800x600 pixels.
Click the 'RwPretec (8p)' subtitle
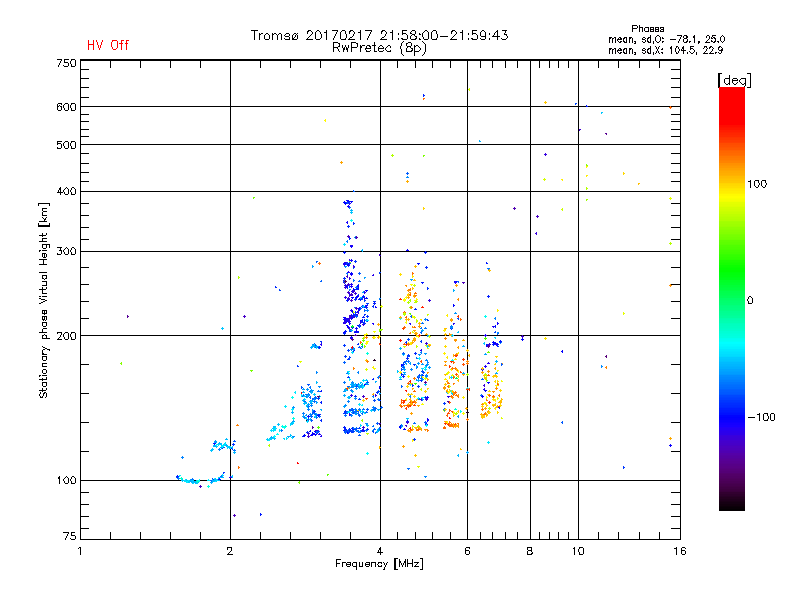(379, 48)
